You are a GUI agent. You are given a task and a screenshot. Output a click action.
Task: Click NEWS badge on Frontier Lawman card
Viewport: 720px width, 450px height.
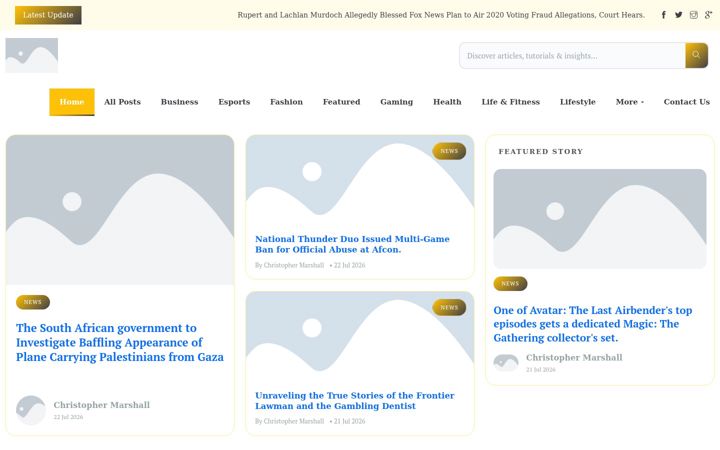click(449, 308)
